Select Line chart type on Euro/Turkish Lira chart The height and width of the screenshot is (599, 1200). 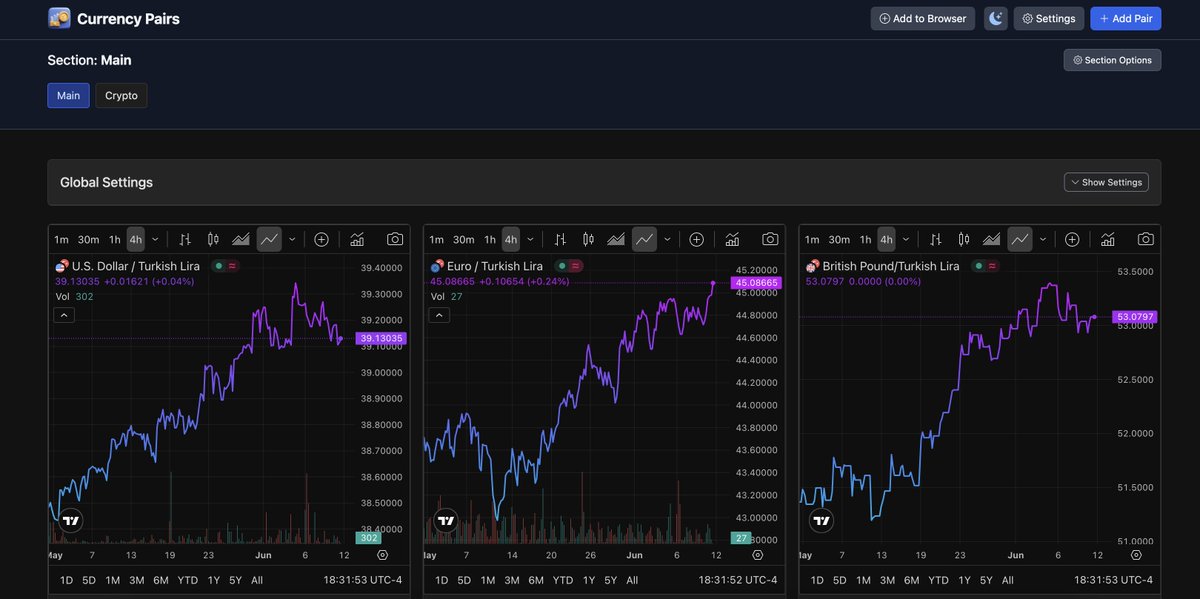click(644, 239)
